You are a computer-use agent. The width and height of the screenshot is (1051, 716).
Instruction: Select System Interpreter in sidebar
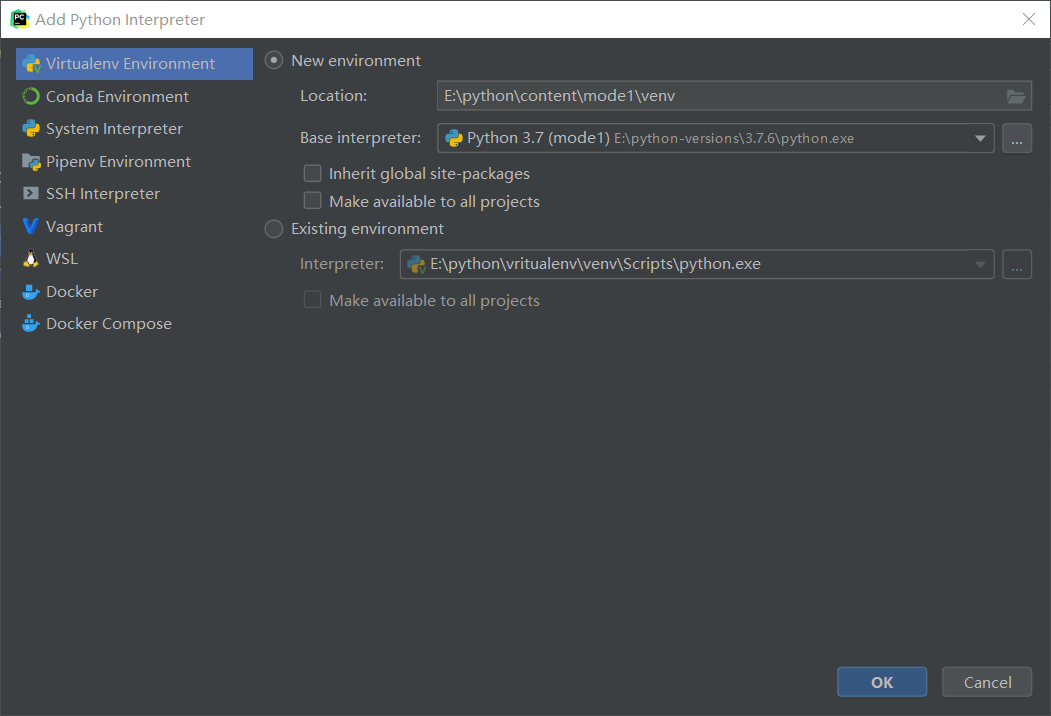pyautogui.click(x=134, y=129)
